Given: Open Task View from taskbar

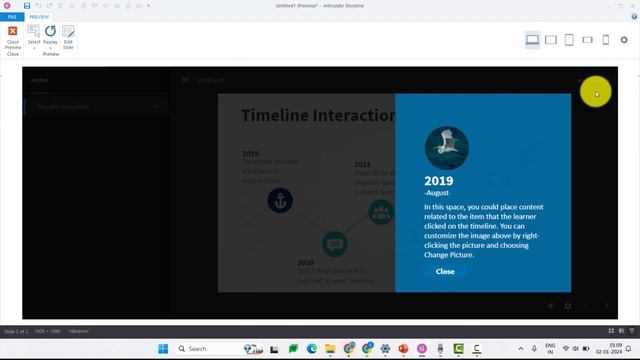Looking at the screenshot, I should coord(274,349).
